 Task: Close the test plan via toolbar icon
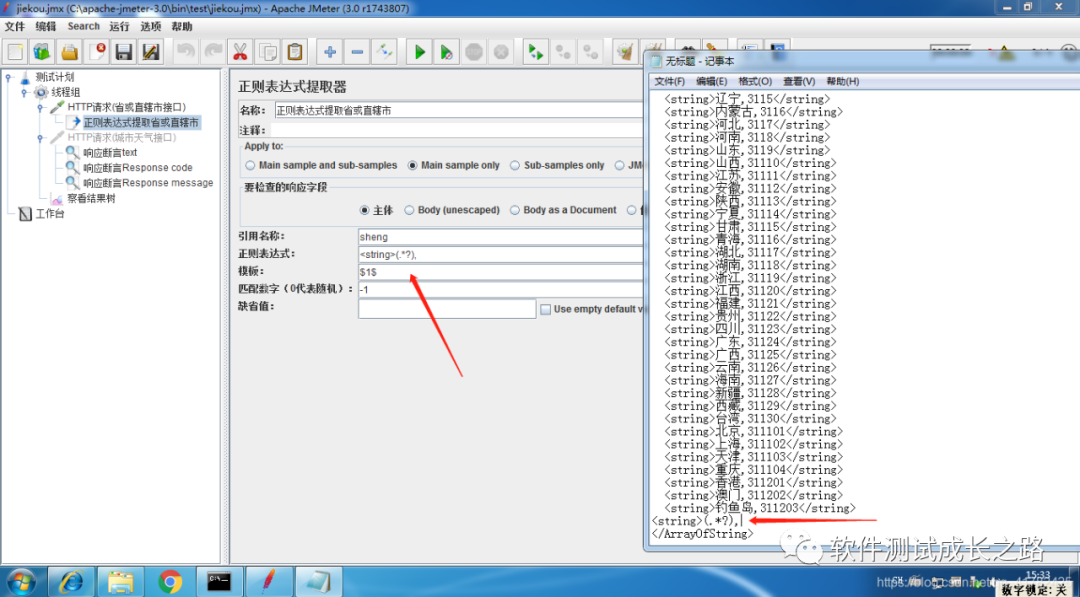(x=97, y=52)
